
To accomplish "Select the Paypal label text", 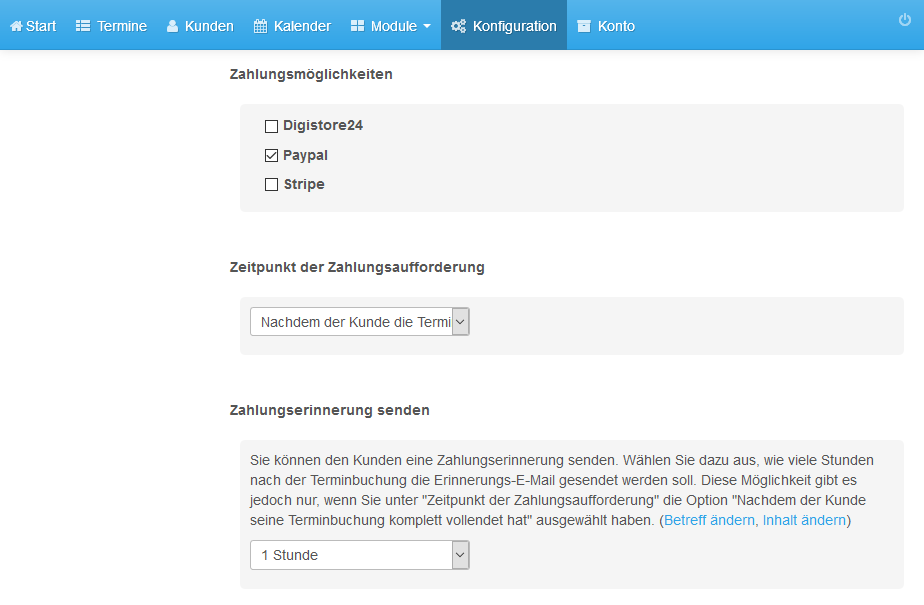I will pyautogui.click(x=305, y=156).
